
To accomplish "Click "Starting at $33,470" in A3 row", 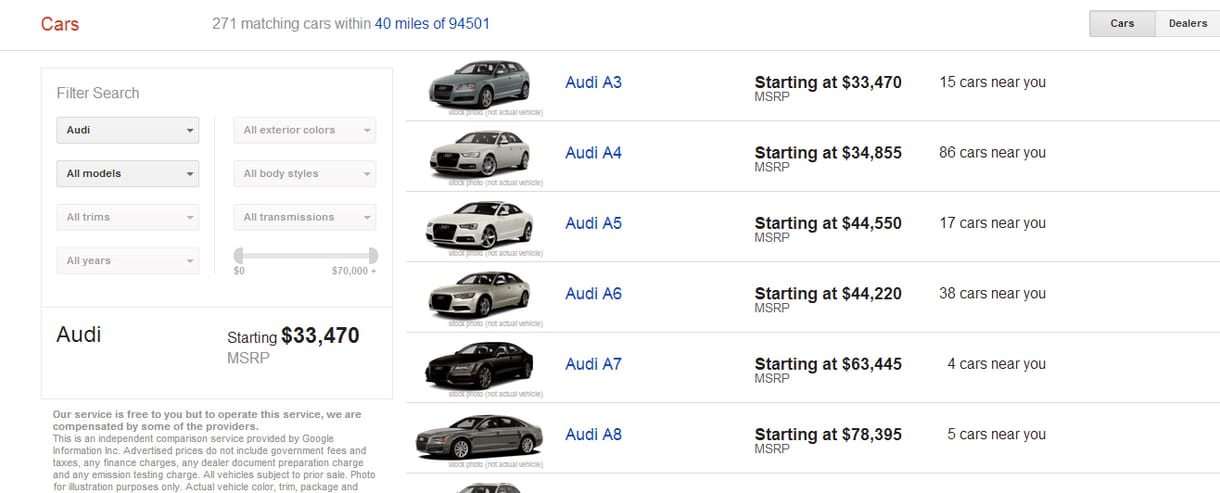I will tap(828, 82).
